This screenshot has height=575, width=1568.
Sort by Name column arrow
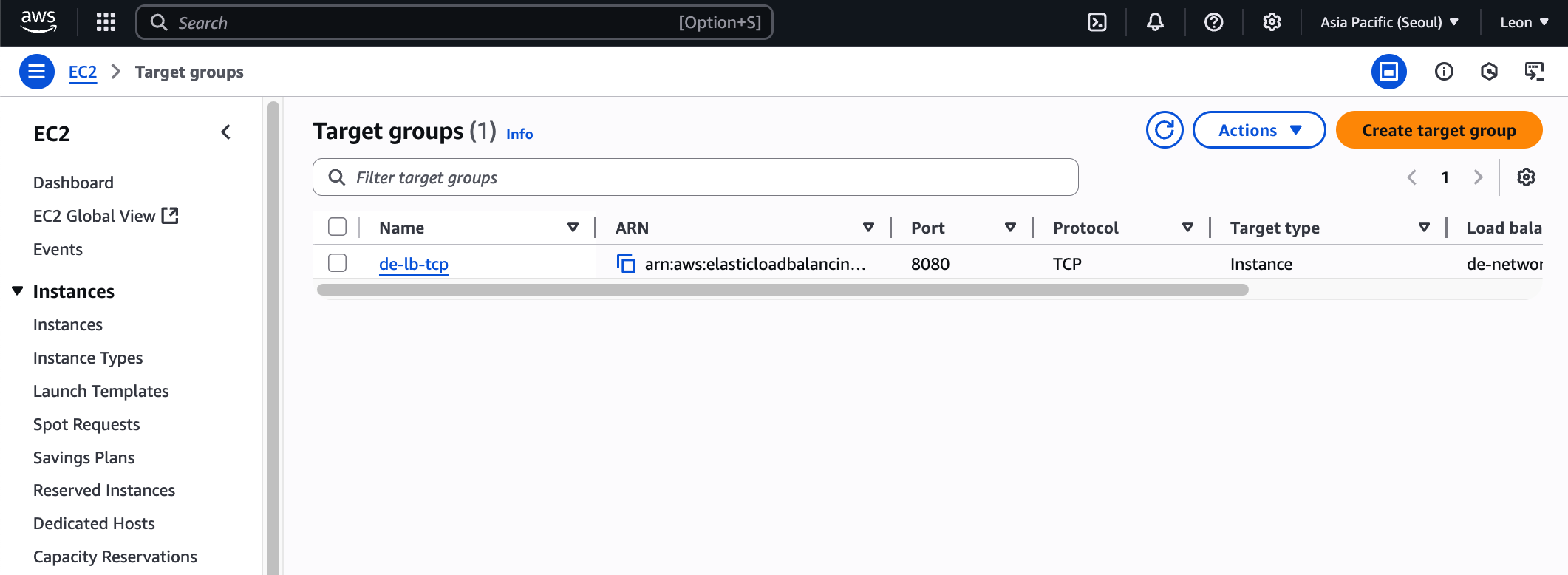573,228
